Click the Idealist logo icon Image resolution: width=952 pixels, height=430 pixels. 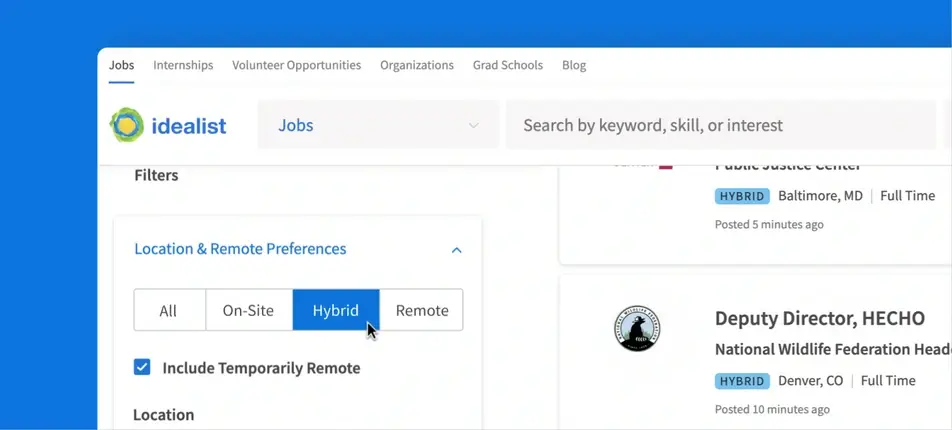[127, 125]
